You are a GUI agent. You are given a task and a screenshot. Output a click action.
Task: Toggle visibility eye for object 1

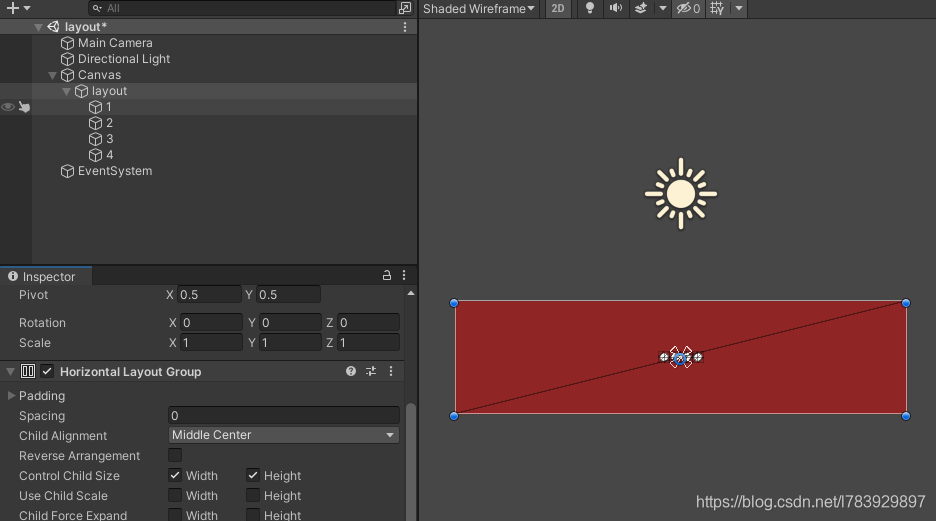coord(8,107)
